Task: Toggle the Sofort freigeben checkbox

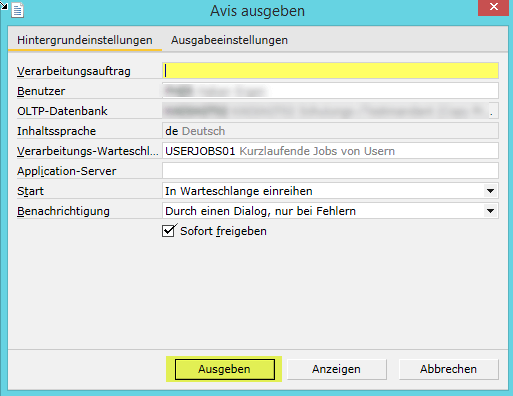Action: pyautogui.click(x=169, y=231)
